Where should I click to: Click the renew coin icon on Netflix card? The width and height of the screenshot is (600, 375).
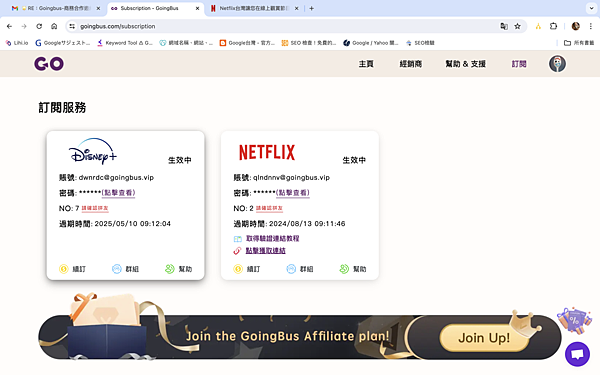click(238, 269)
